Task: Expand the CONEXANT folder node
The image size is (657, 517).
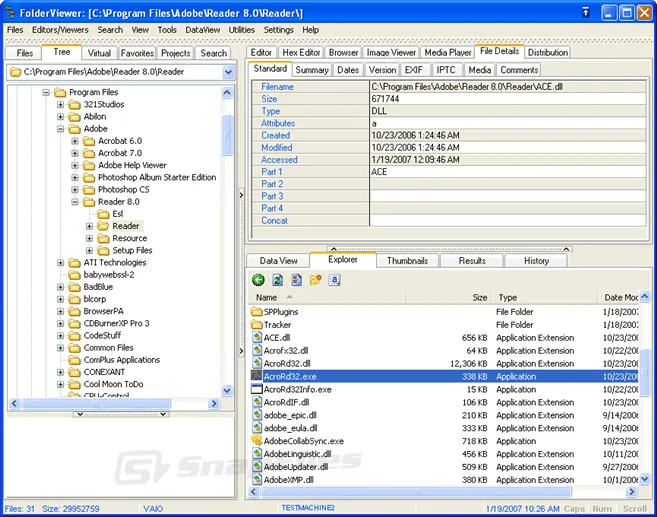Action: pyautogui.click(x=61, y=372)
